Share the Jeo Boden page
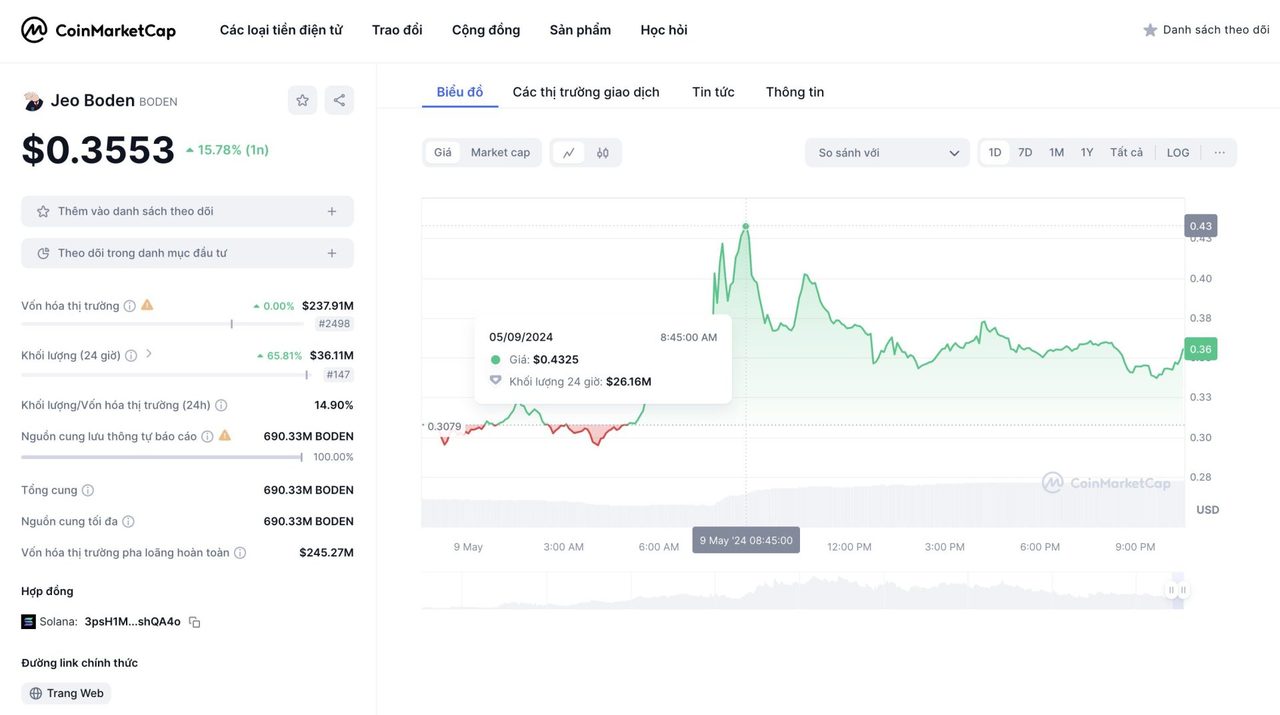 (339, 100)
